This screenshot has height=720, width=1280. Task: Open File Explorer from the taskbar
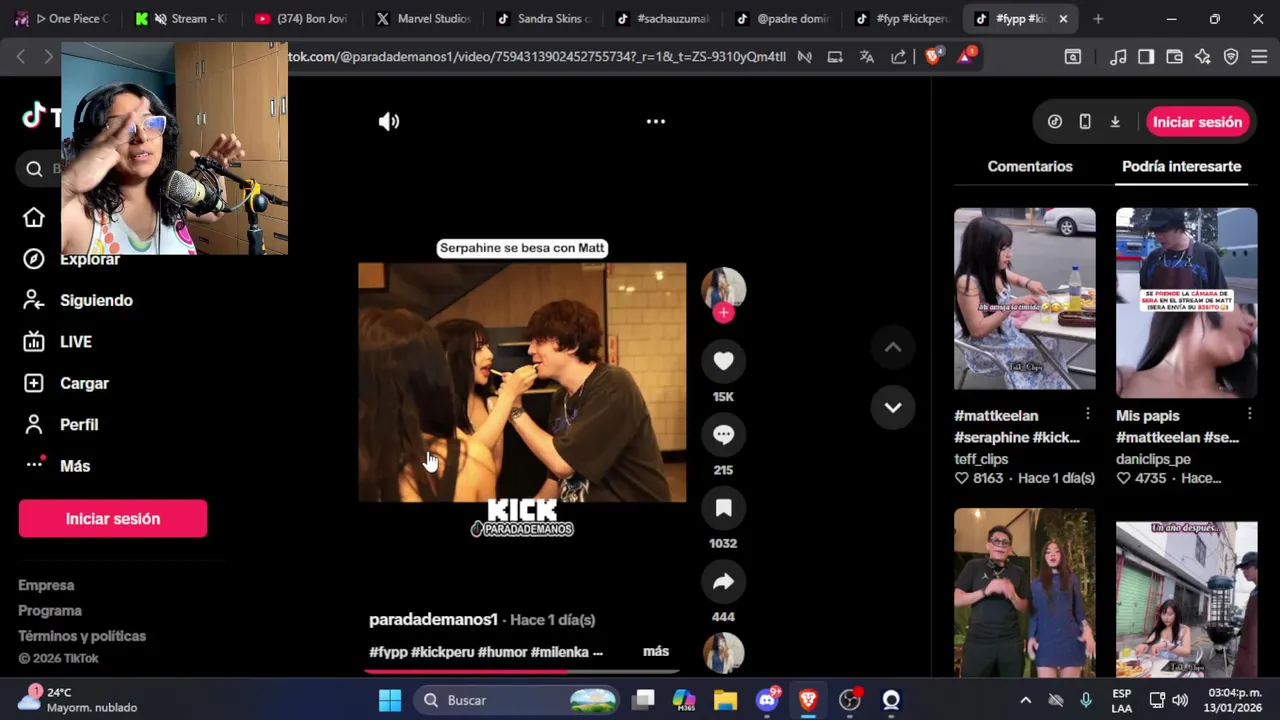coord(725,700)
